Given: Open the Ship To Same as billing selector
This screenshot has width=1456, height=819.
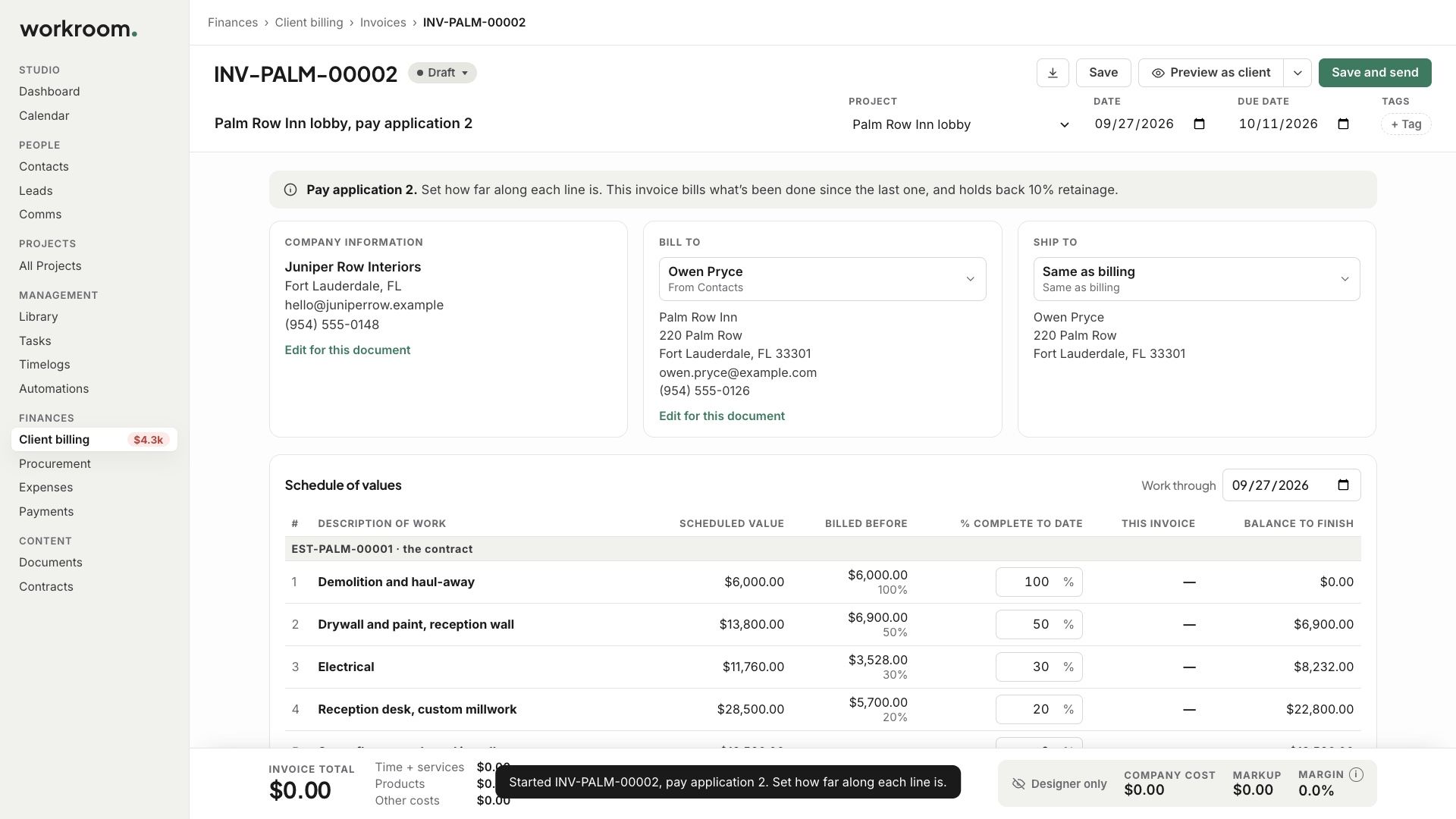Looking at the screenshot, I should [1197, 279].
